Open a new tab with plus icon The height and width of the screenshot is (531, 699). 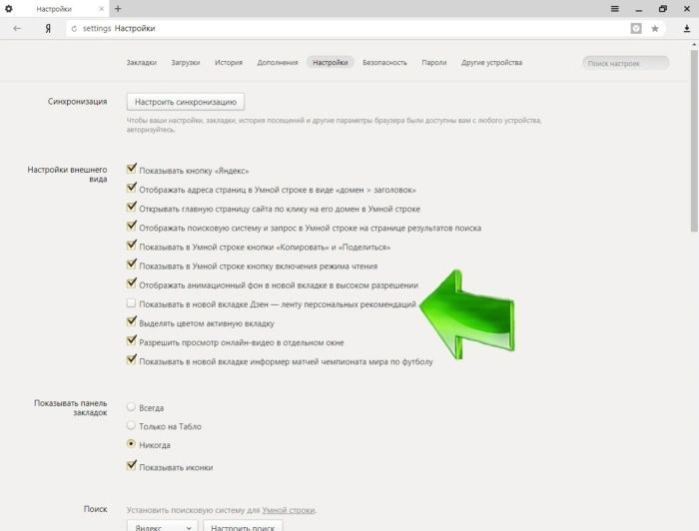[x=118, y=8]
